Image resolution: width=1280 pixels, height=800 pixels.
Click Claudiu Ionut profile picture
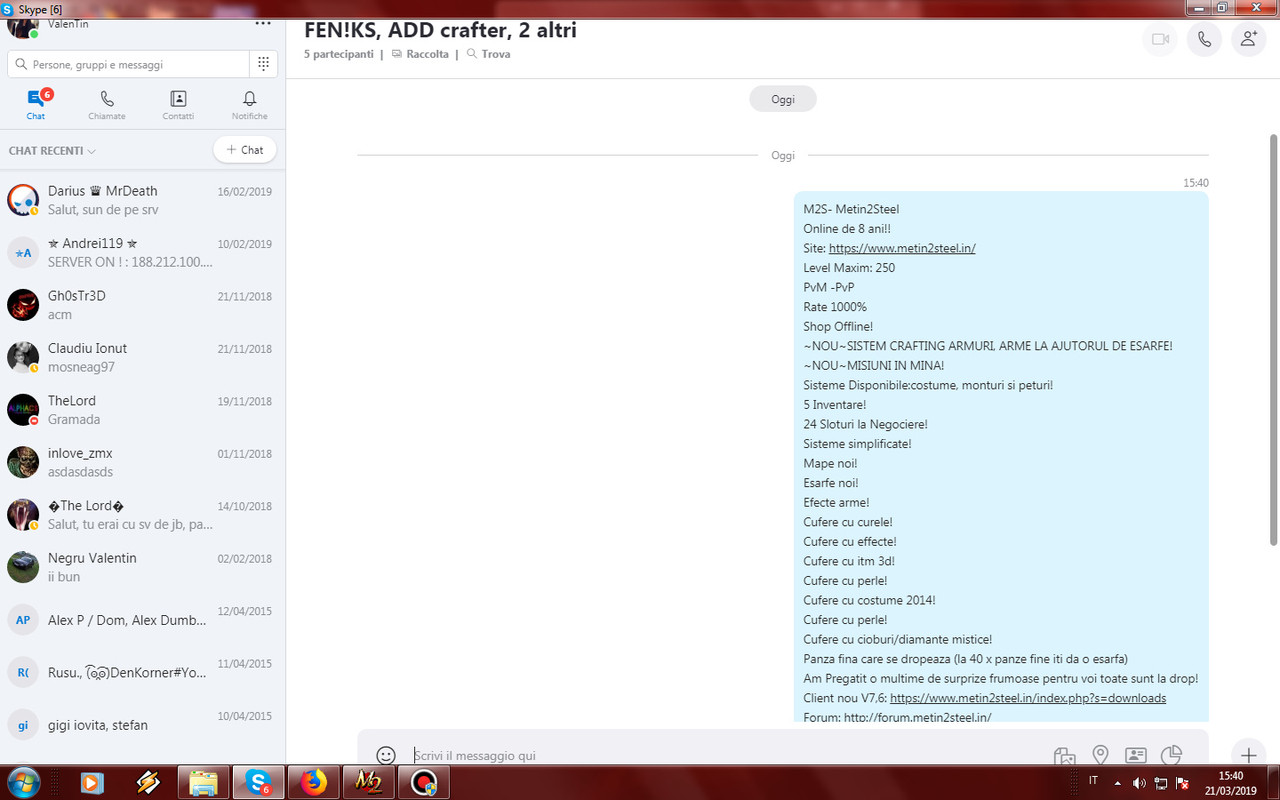pos(23,357)
